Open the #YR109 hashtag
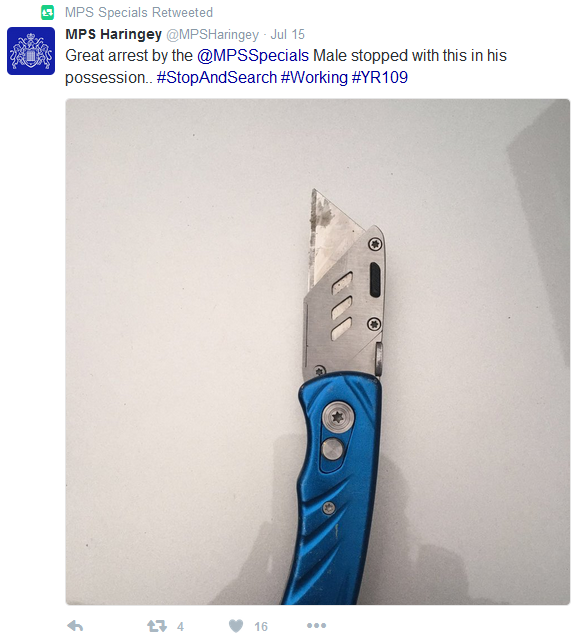580x644 pixels. point(380,77)
